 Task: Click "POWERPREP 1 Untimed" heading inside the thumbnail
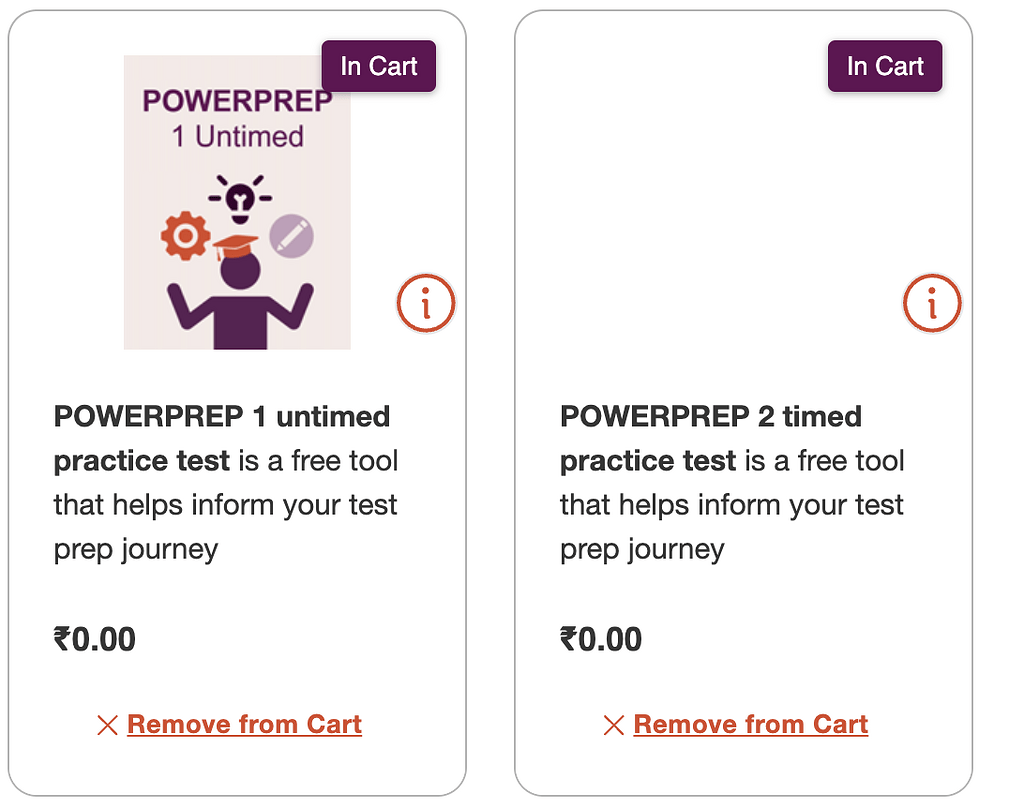[x=237, y=118]
